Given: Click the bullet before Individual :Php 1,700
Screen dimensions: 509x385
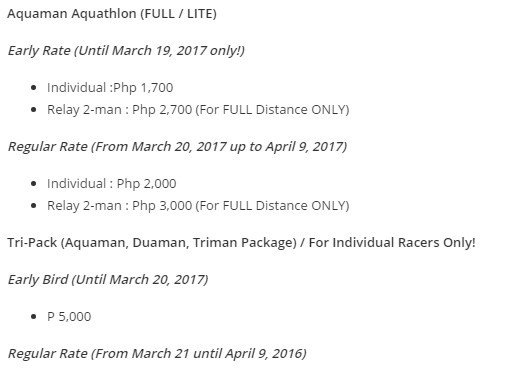Looking at the screenshot, I should tap(33, 88).
